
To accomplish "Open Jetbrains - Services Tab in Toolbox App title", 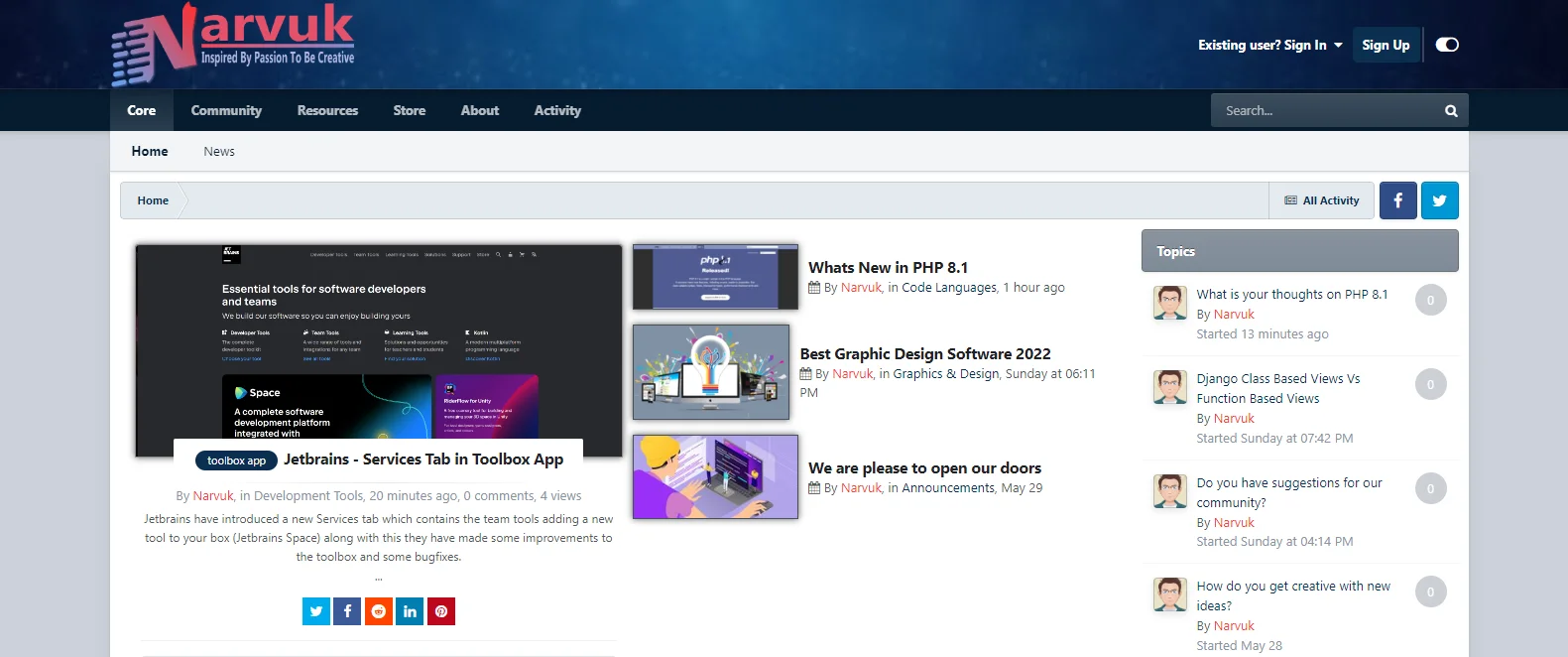I will click(x=423, y=460).
